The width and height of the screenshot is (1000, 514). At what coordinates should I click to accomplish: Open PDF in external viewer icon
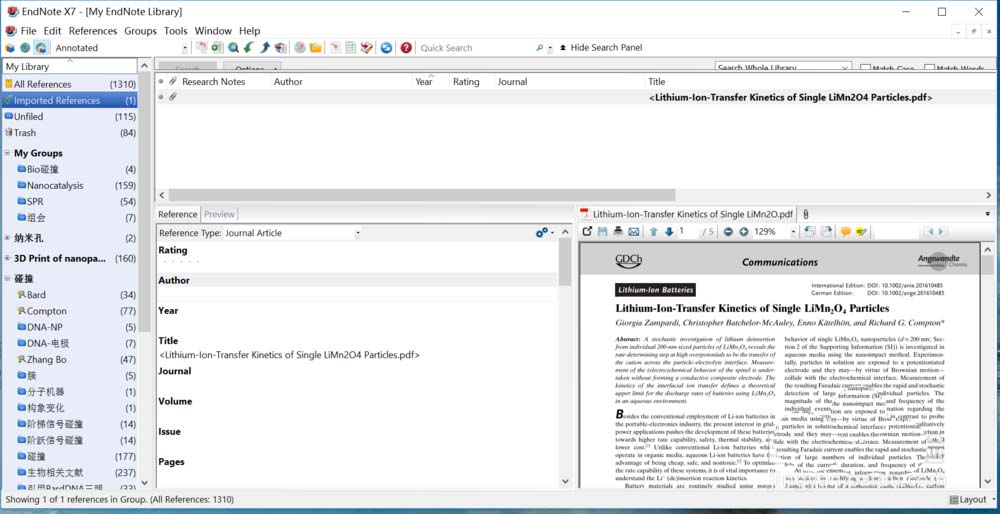coord(587,231)
